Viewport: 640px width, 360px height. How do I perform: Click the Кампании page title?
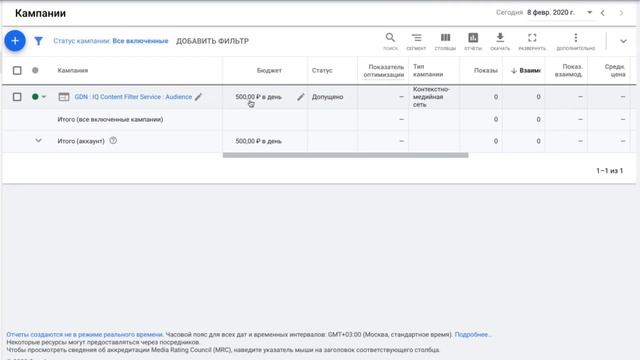click(40, 13)
